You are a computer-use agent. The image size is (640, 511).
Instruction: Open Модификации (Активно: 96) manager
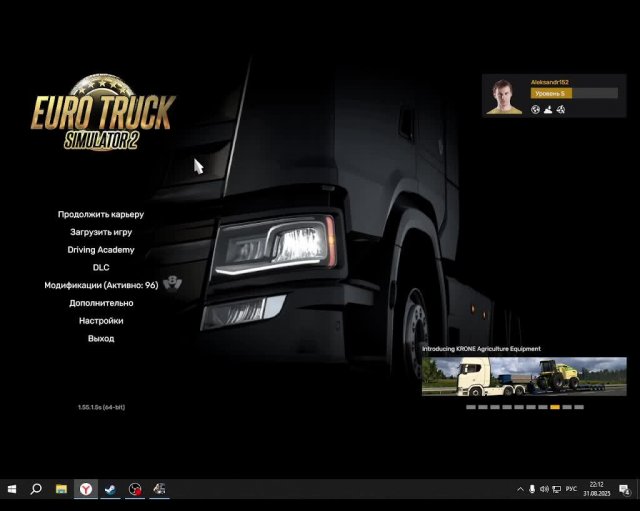(x=101, y=285)
